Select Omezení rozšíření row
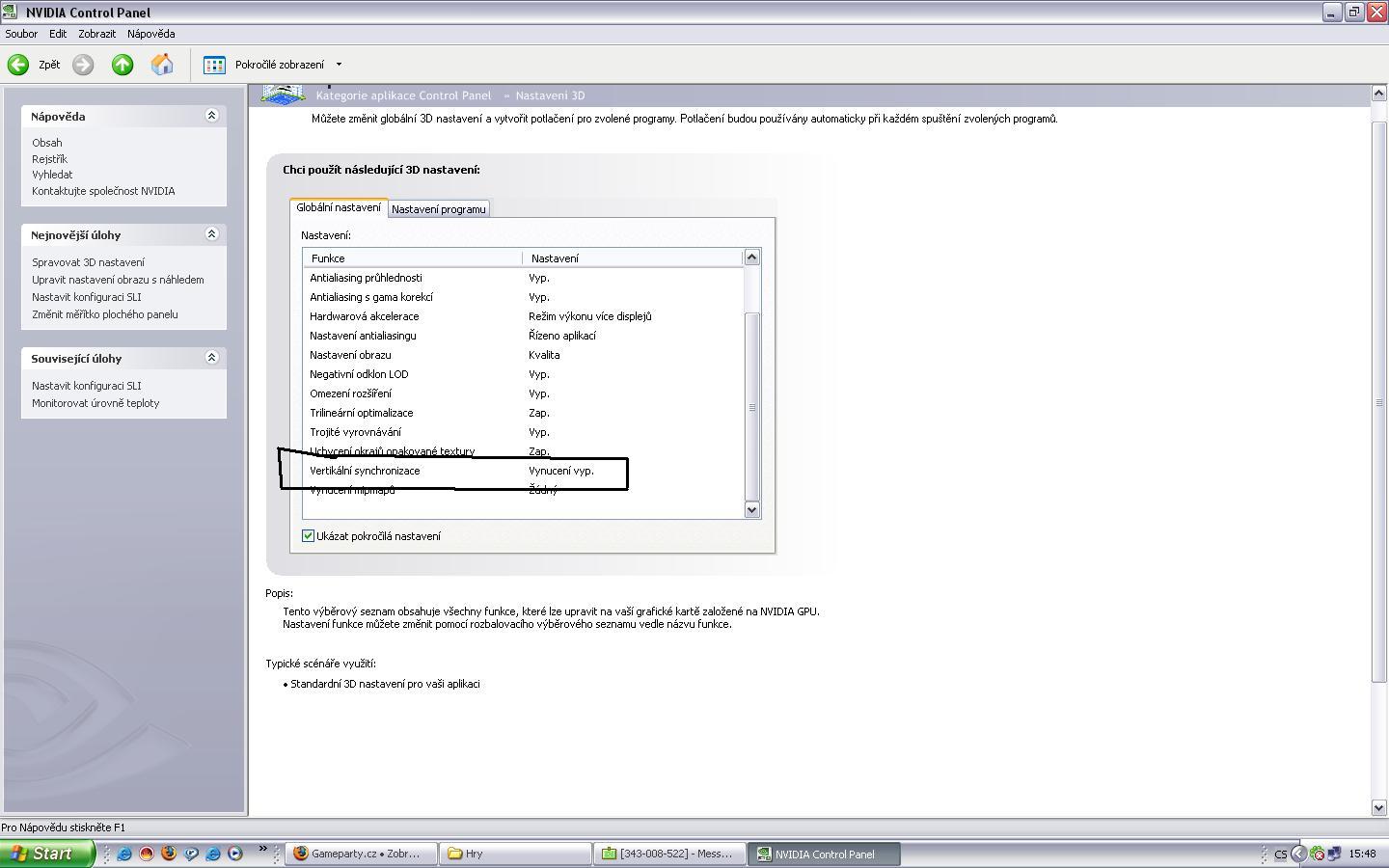Viewport: 1389px width, 868px height. point(524,393)
